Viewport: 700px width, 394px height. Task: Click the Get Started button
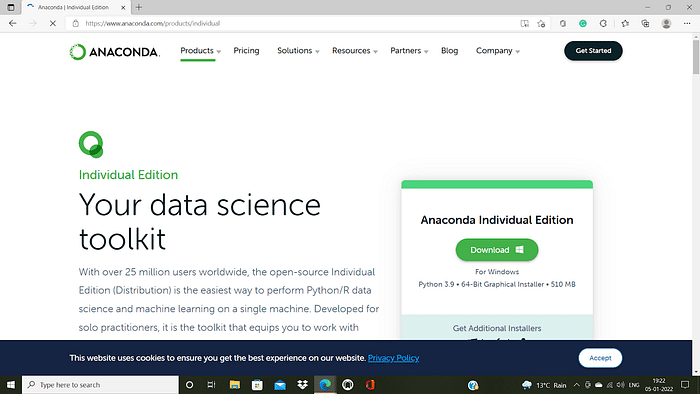(x=593, y=50)
